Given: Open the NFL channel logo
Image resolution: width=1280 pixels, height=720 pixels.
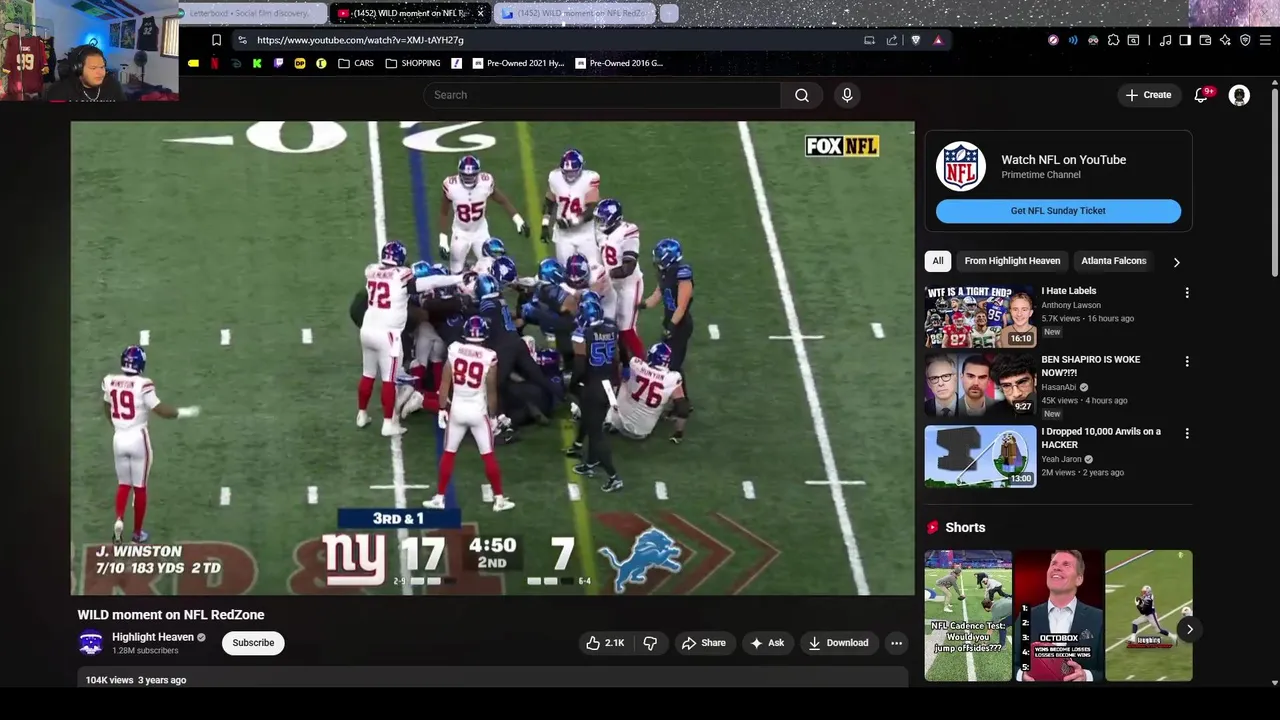Looking at the screenshot, I should pyautogui.click(x=961, y=166).
